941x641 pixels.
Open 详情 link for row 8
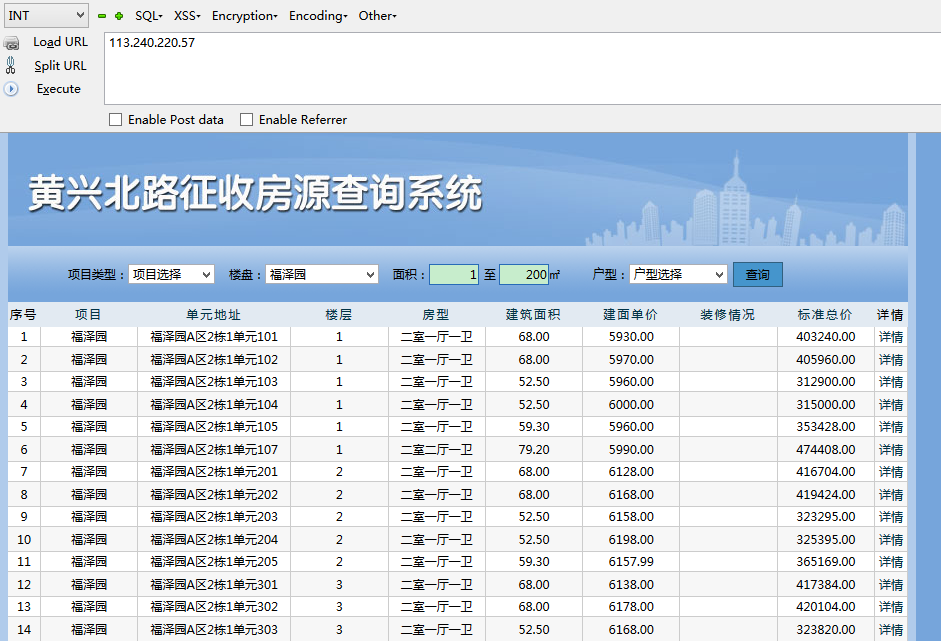[x=891, y=495]
